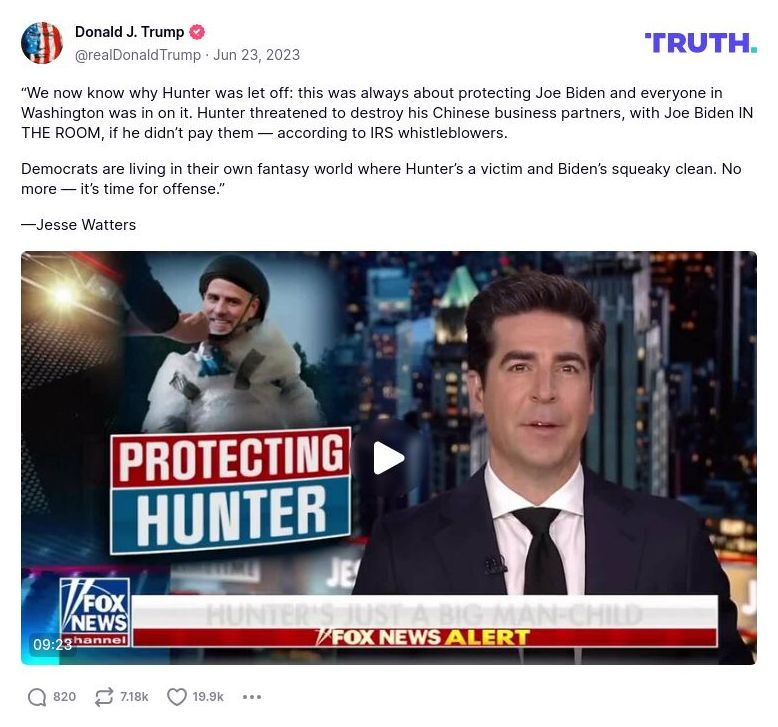Click the Donald J. Trump display name
778x727 pixels.
130,32
